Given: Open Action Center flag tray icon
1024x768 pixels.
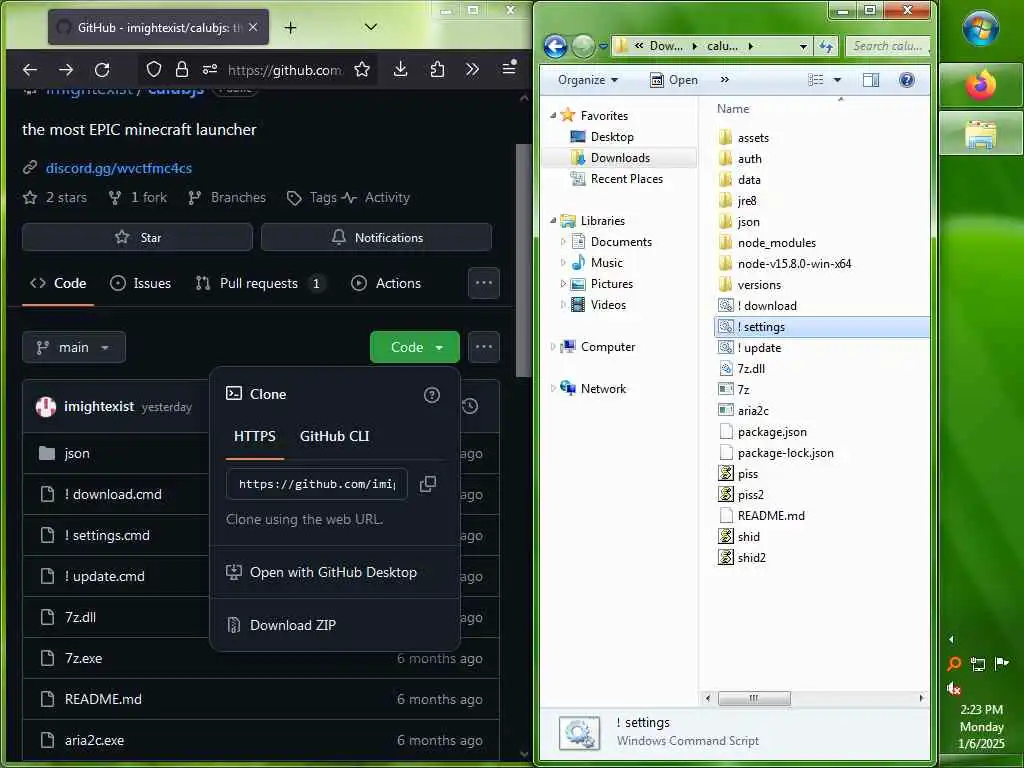Looking at the screenshot, I should click(x=1001, y=664).
